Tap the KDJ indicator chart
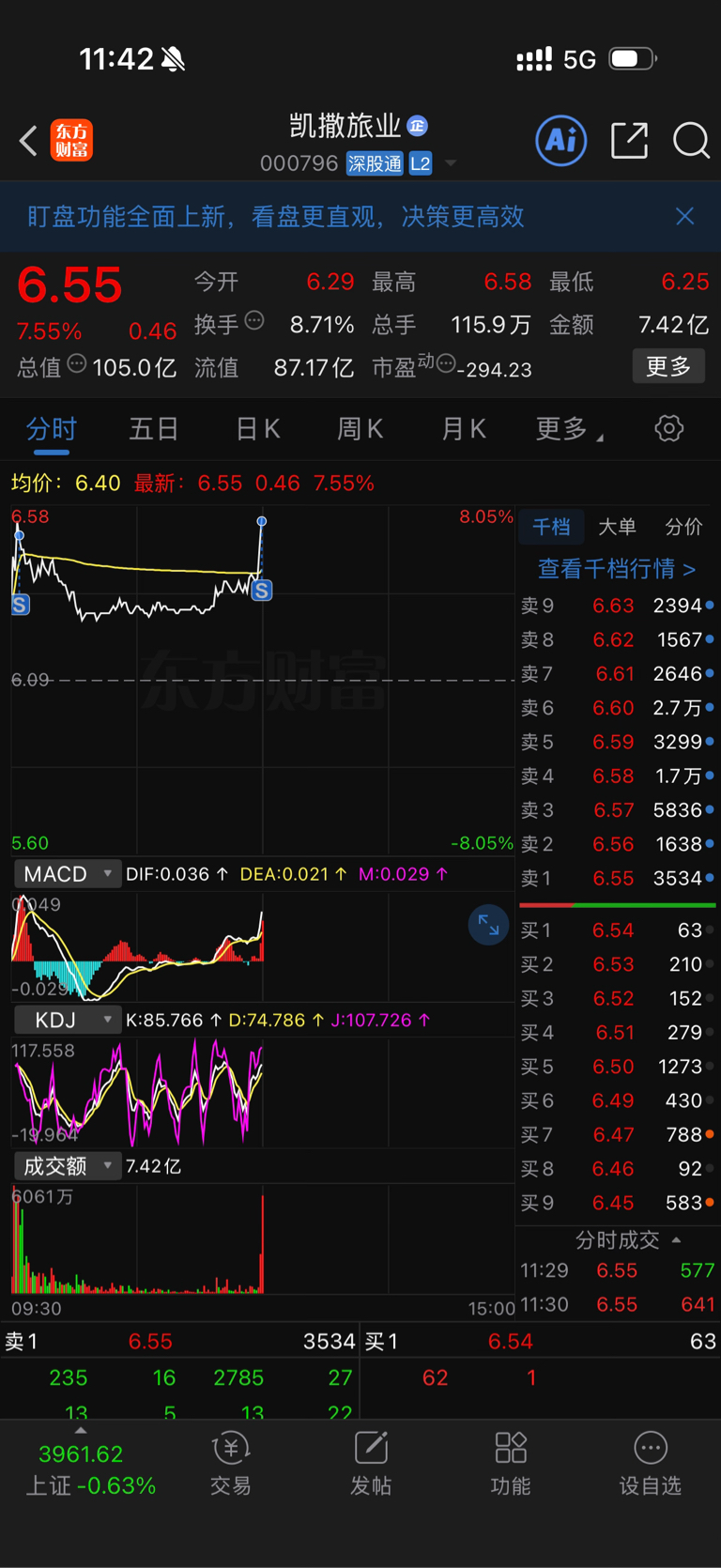 263,1093
